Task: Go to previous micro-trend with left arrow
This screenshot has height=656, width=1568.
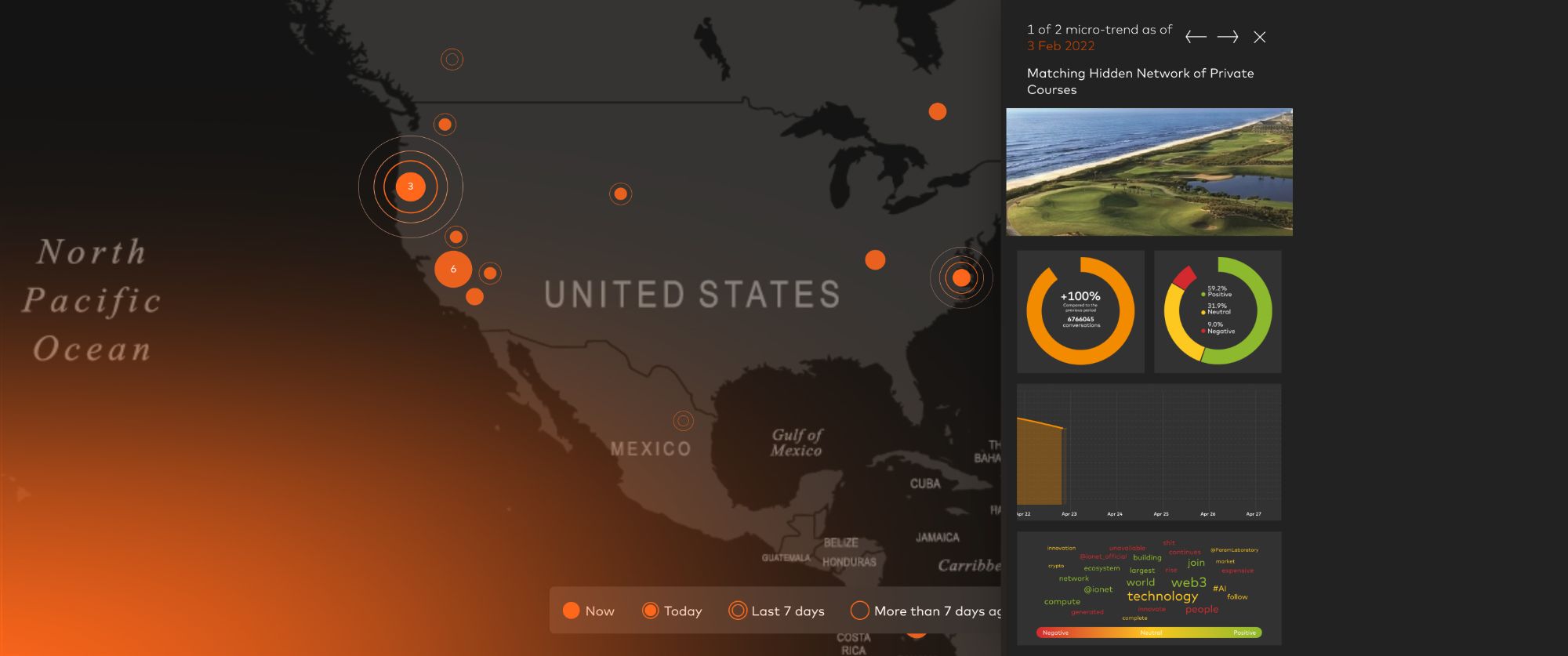Action: point(1195,37)
